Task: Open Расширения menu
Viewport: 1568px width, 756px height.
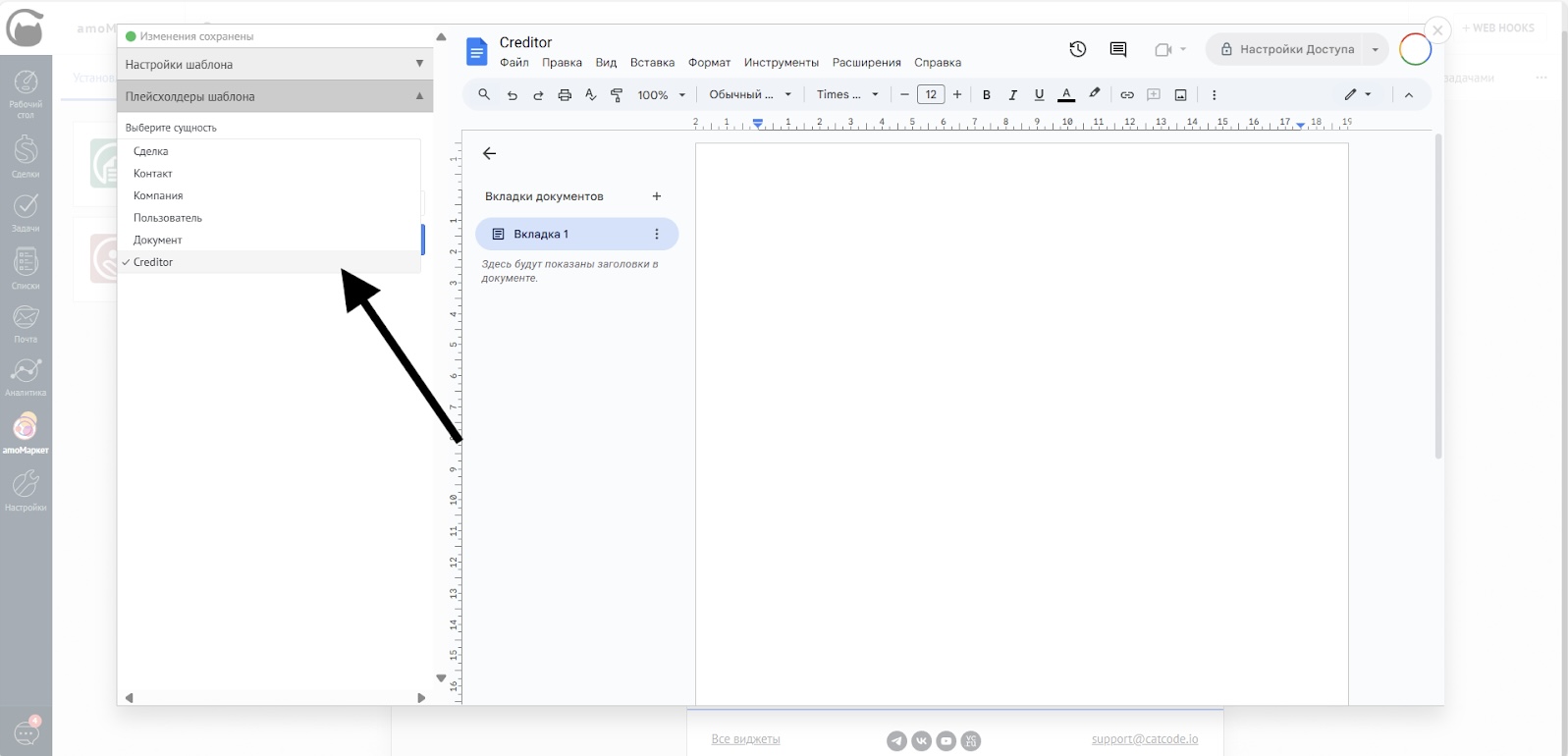Action: [x=866, y=63]
